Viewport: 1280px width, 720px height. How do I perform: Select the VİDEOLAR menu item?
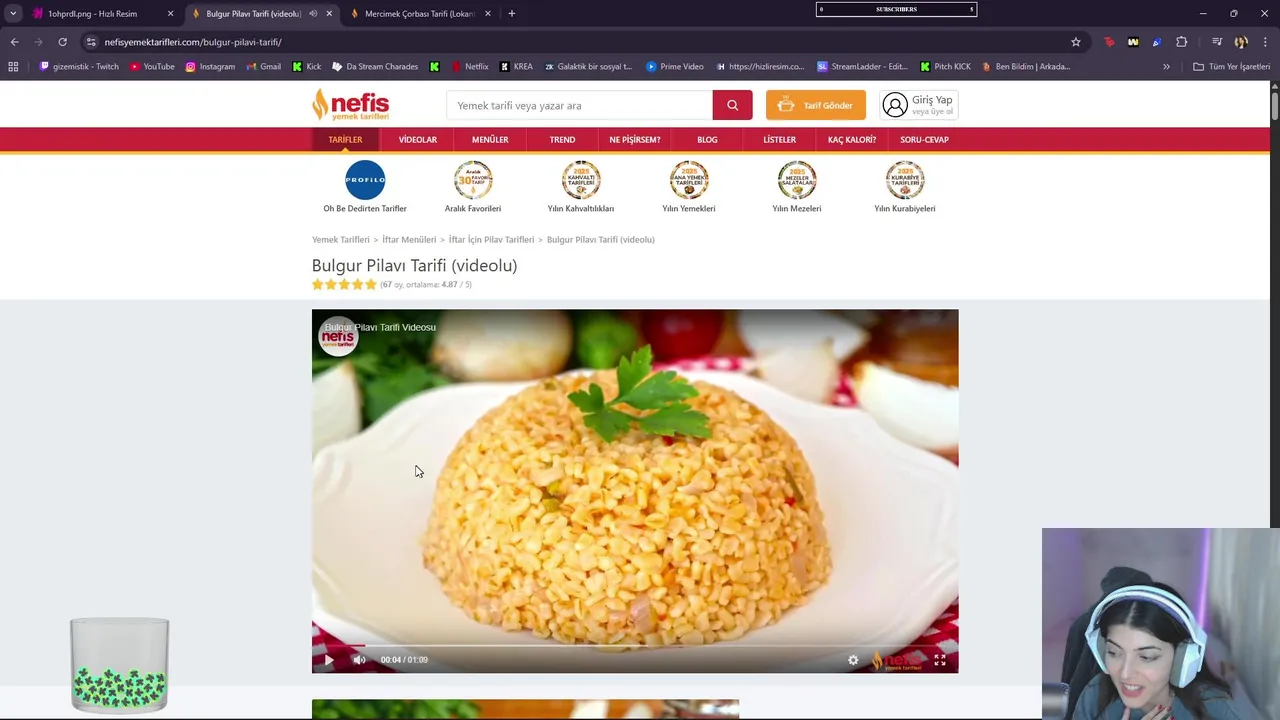click(x=418, y=140)
